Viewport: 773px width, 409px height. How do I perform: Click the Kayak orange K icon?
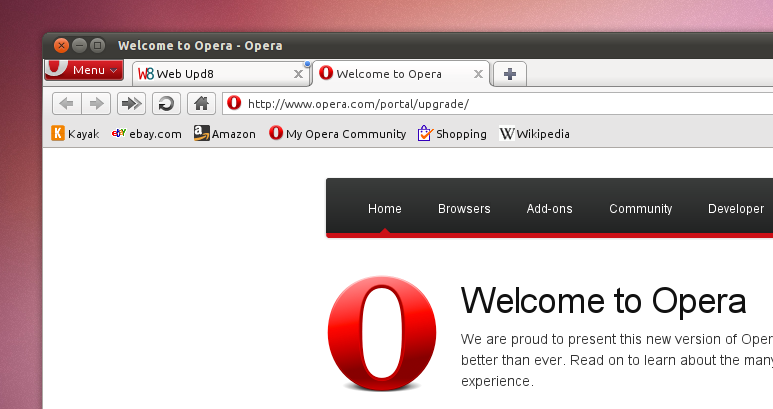58,133
